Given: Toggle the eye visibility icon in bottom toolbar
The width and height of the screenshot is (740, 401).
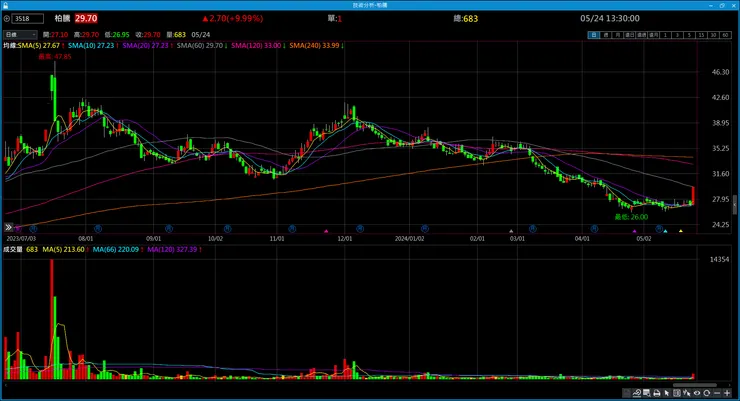Looking at the screenshot, I should (697, 393).
